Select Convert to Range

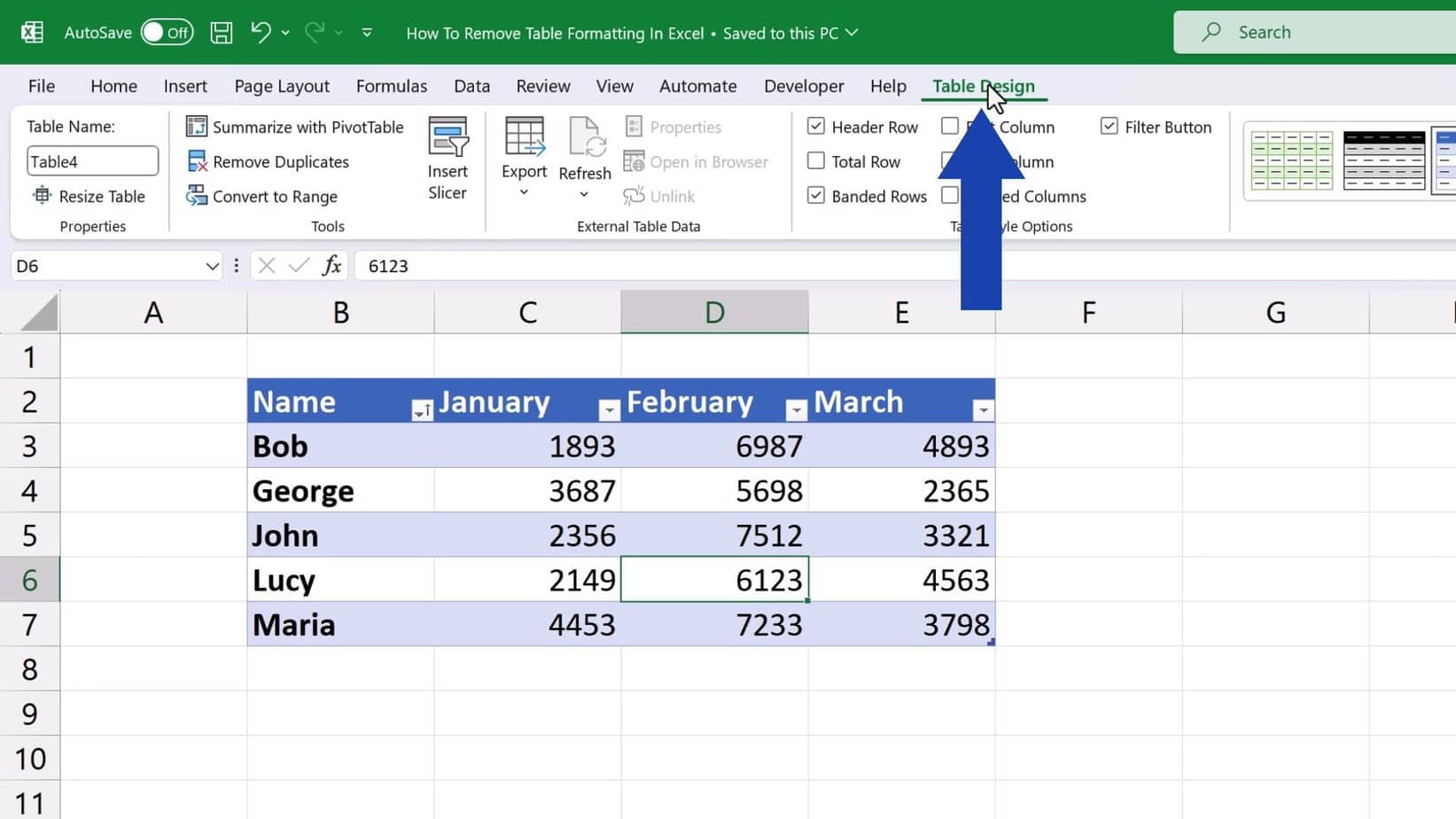tap(274, 196)
